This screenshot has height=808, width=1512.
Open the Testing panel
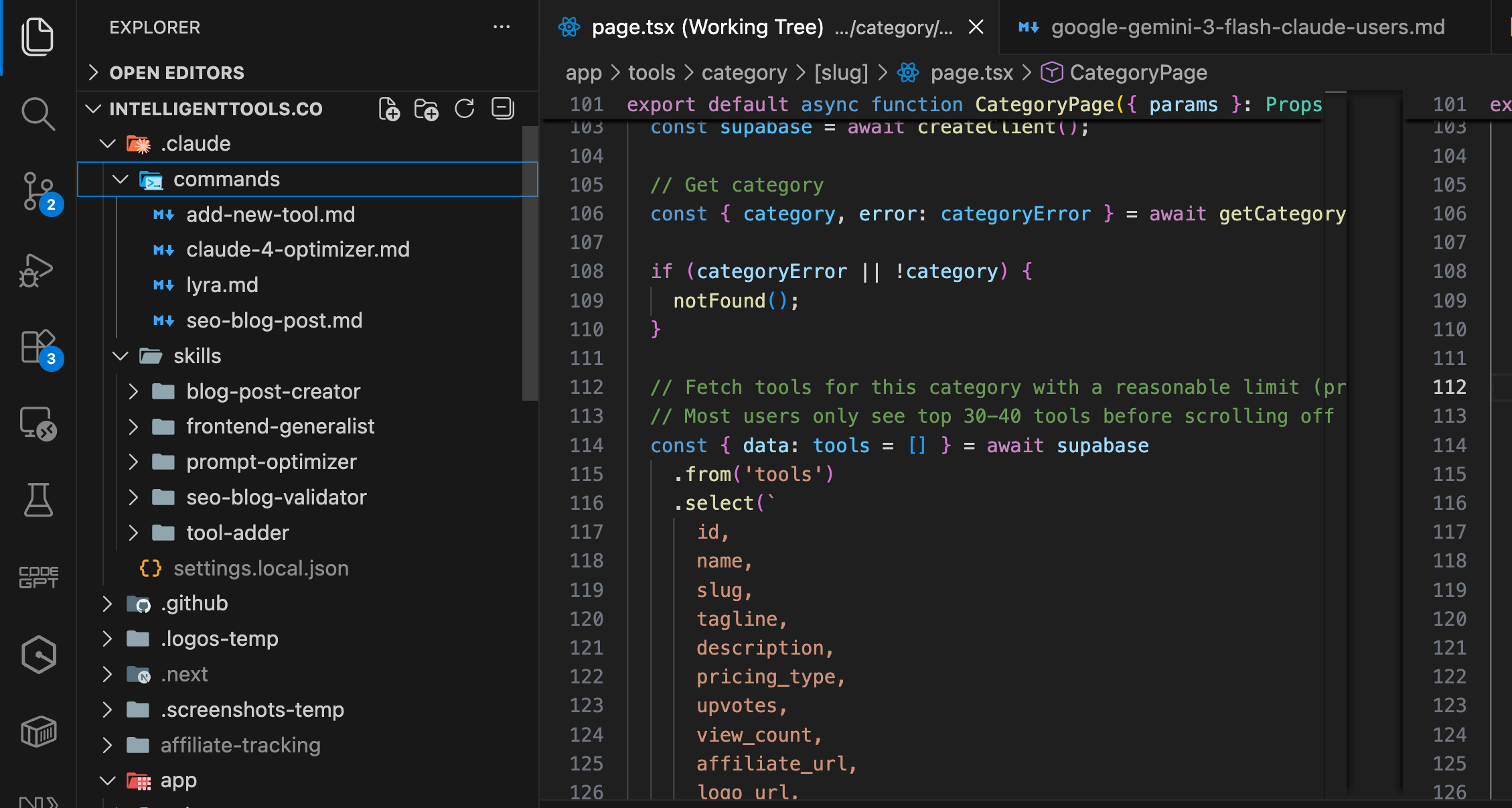38,500
